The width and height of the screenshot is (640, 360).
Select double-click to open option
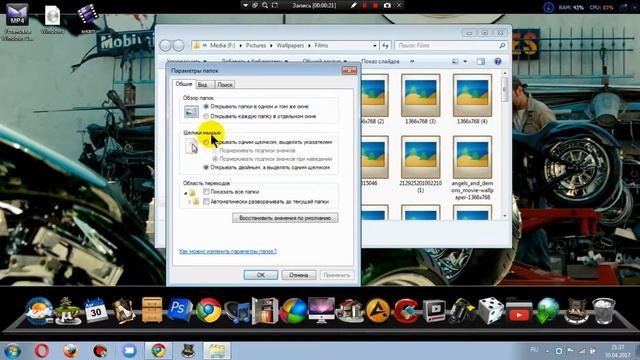pyautogui.click(x=206, y=167)
